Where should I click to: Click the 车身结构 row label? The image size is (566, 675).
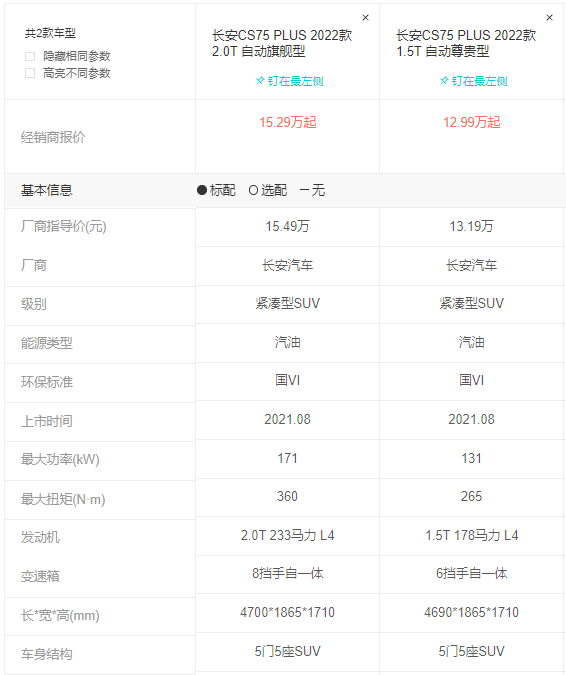coord(46,654)
